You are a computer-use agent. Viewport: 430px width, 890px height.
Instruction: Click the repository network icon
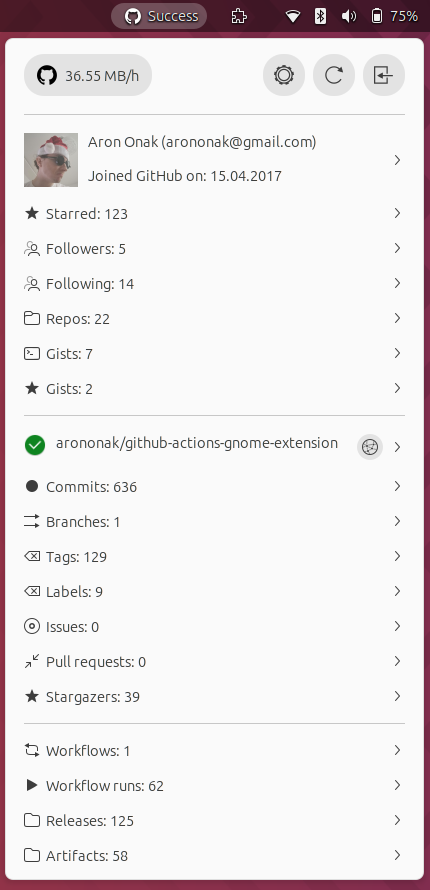tap(370, 447)
